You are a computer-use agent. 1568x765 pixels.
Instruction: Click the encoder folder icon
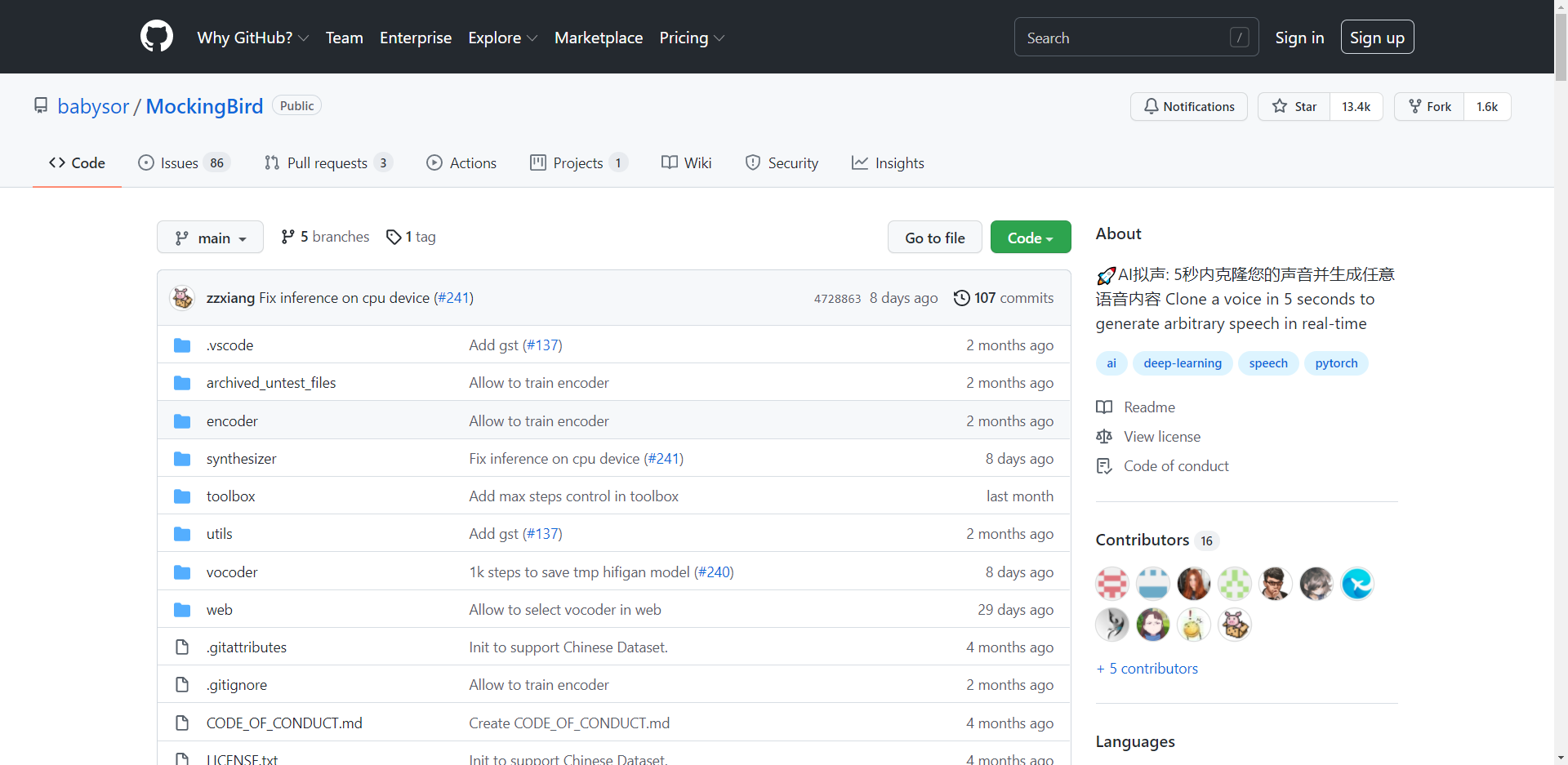pyautogui.click(x=182, y=421)
